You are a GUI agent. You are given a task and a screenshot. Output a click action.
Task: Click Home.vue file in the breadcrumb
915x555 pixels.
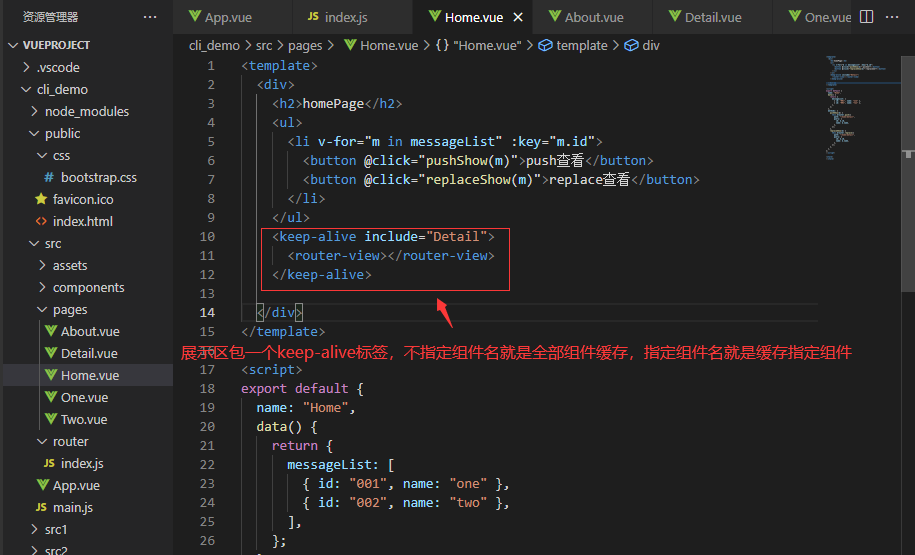coord(381,46)
